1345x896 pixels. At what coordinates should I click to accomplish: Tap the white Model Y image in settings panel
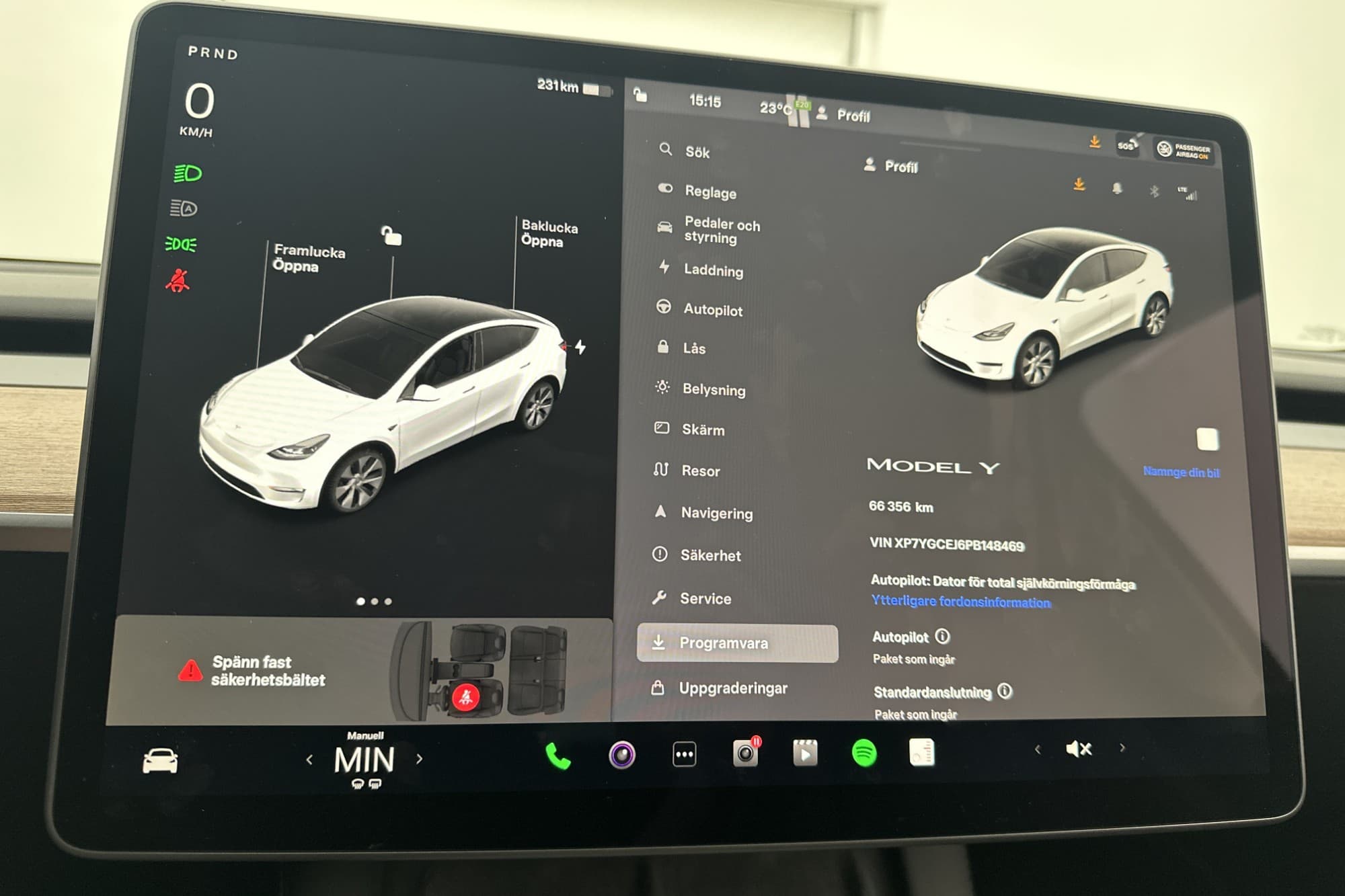click(1044, 307)
